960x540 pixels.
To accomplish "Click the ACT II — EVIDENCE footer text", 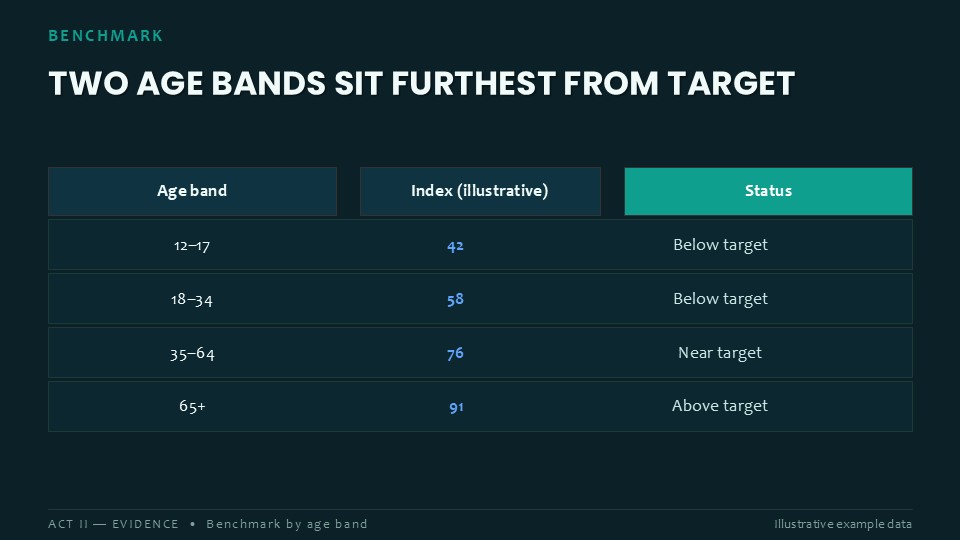I will coord(113,524).
